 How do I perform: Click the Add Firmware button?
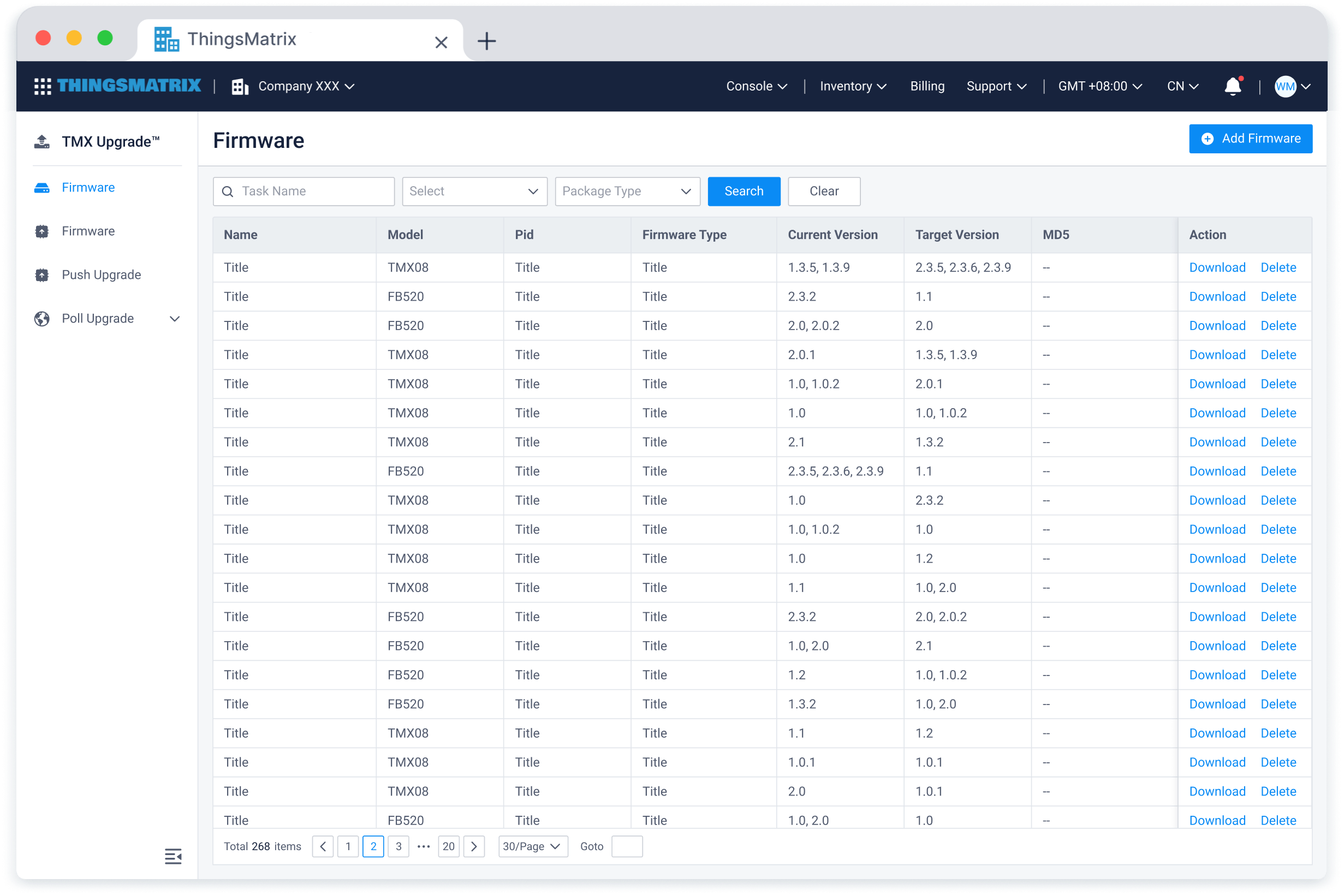(1251, 139)
